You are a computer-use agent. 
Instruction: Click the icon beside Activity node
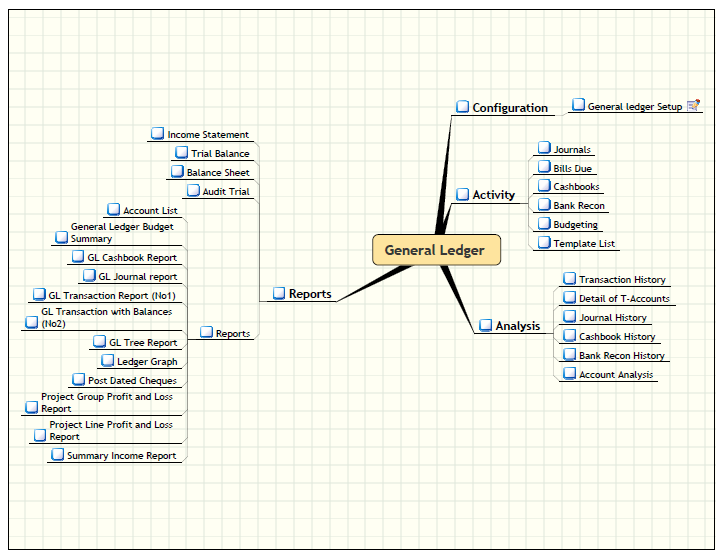(462, 194)
